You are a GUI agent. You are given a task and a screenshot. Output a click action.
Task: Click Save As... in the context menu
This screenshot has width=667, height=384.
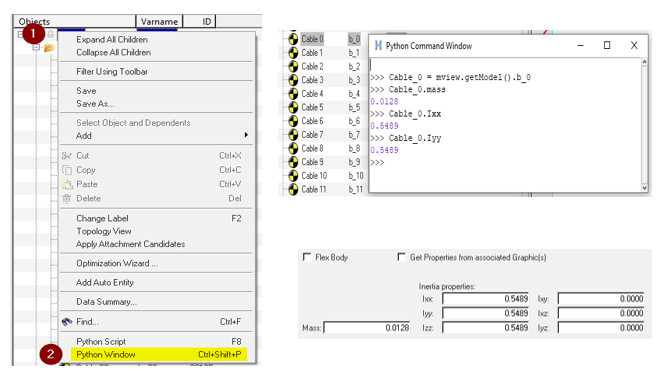pos(95,103)
